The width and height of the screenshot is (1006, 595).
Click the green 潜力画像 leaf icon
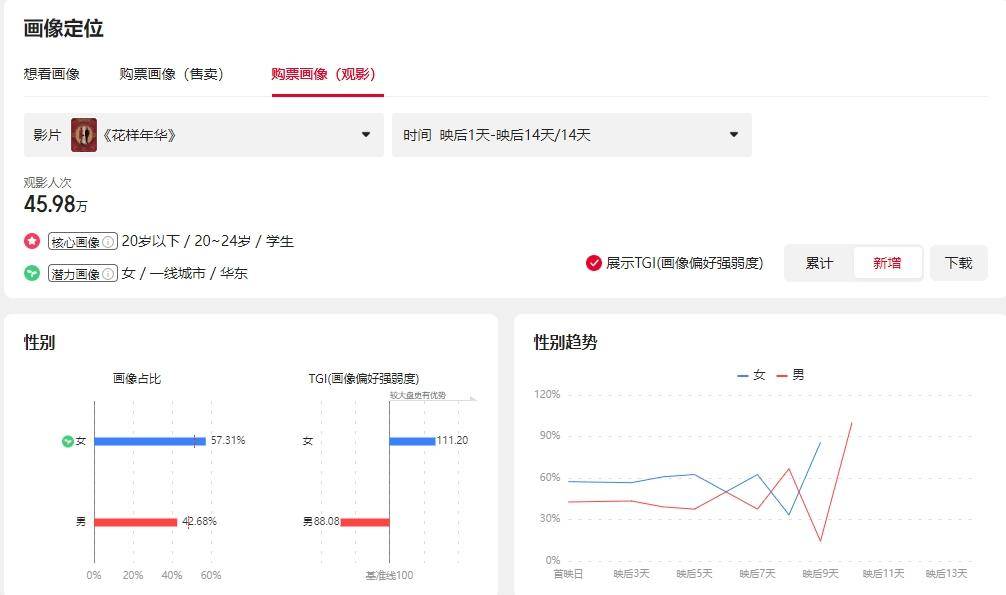tap(32, 273)
